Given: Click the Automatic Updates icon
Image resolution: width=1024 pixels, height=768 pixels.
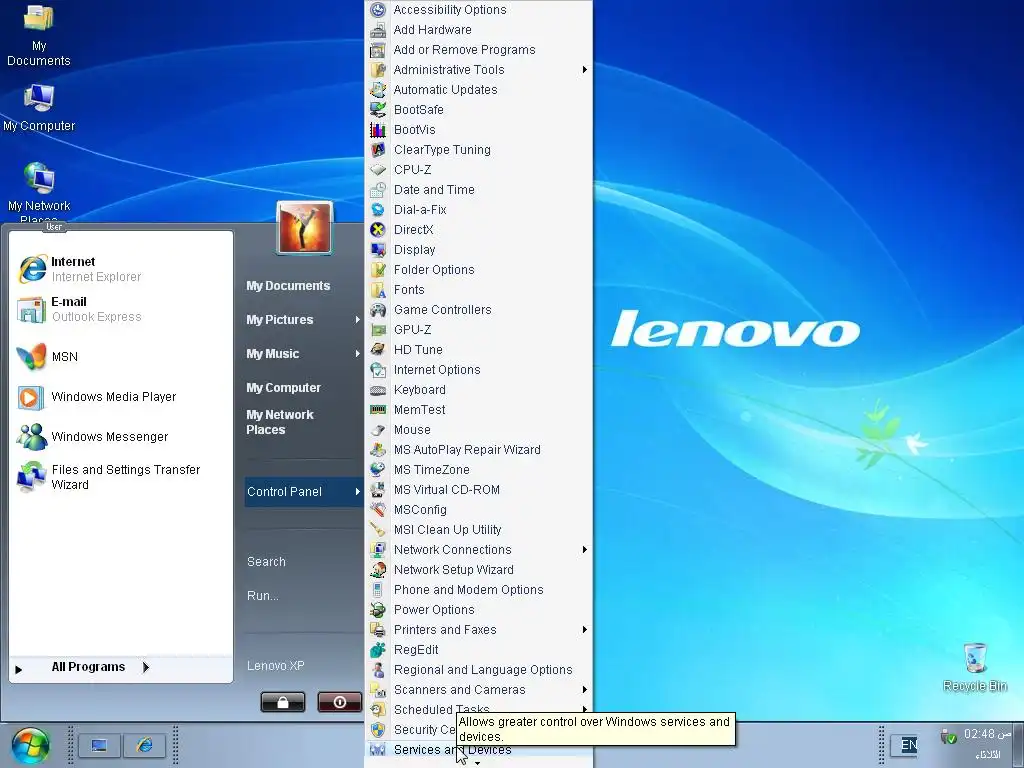Looking at the screenshot, I should click(x=377, y=89).
